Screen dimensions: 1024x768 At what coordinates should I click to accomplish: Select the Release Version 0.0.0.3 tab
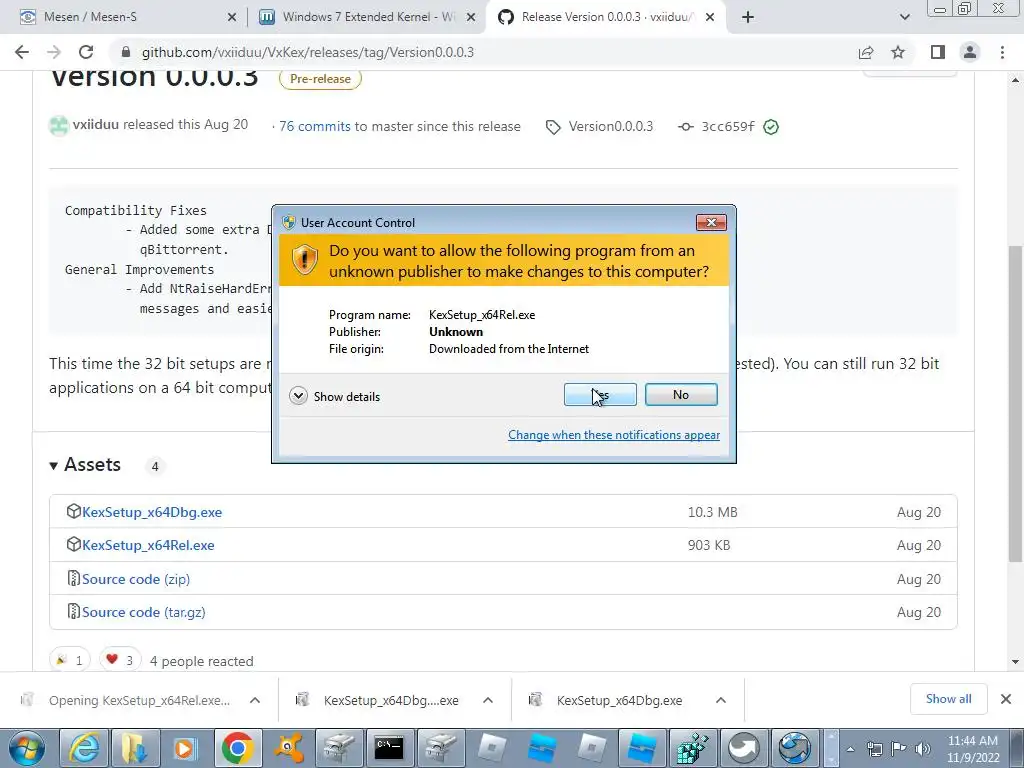tap(604, 17)
